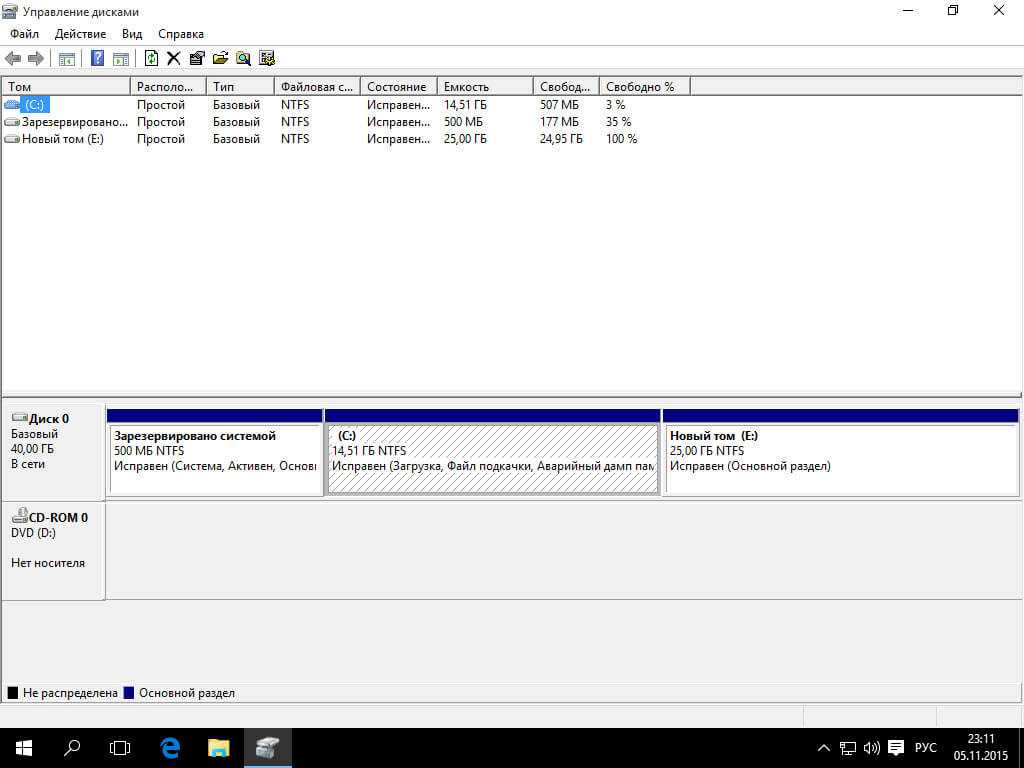Select the Зарезервировано row in volume list

coord(74,122)
